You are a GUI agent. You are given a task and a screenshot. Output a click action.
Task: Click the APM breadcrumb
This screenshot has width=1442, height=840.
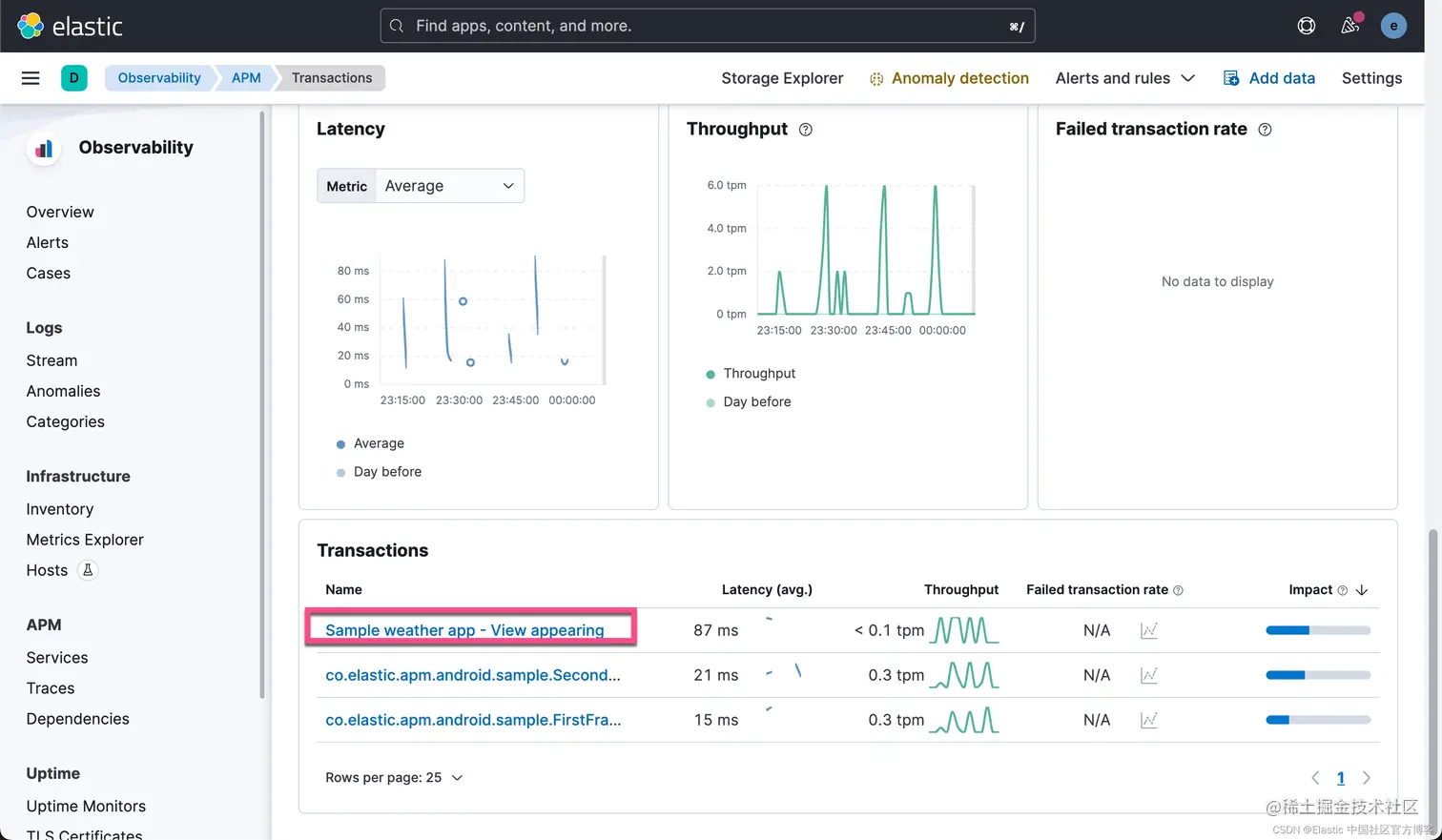point(246,78)
